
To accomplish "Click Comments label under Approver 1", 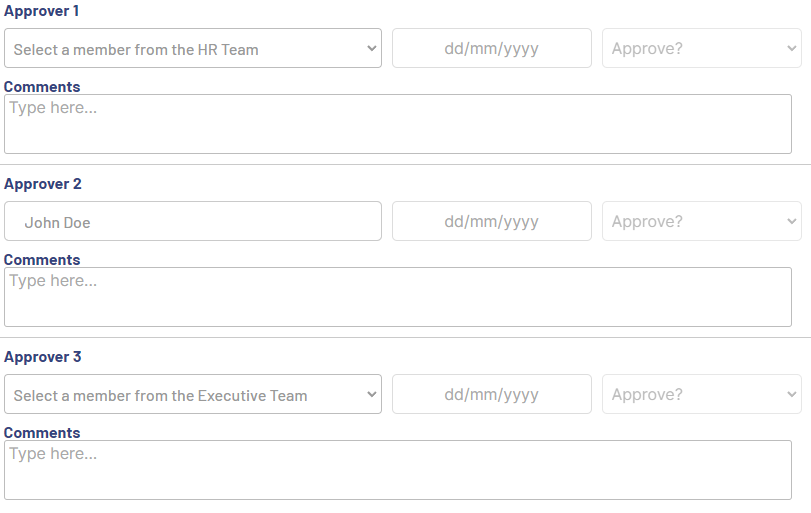I will [x=42, y=87].
